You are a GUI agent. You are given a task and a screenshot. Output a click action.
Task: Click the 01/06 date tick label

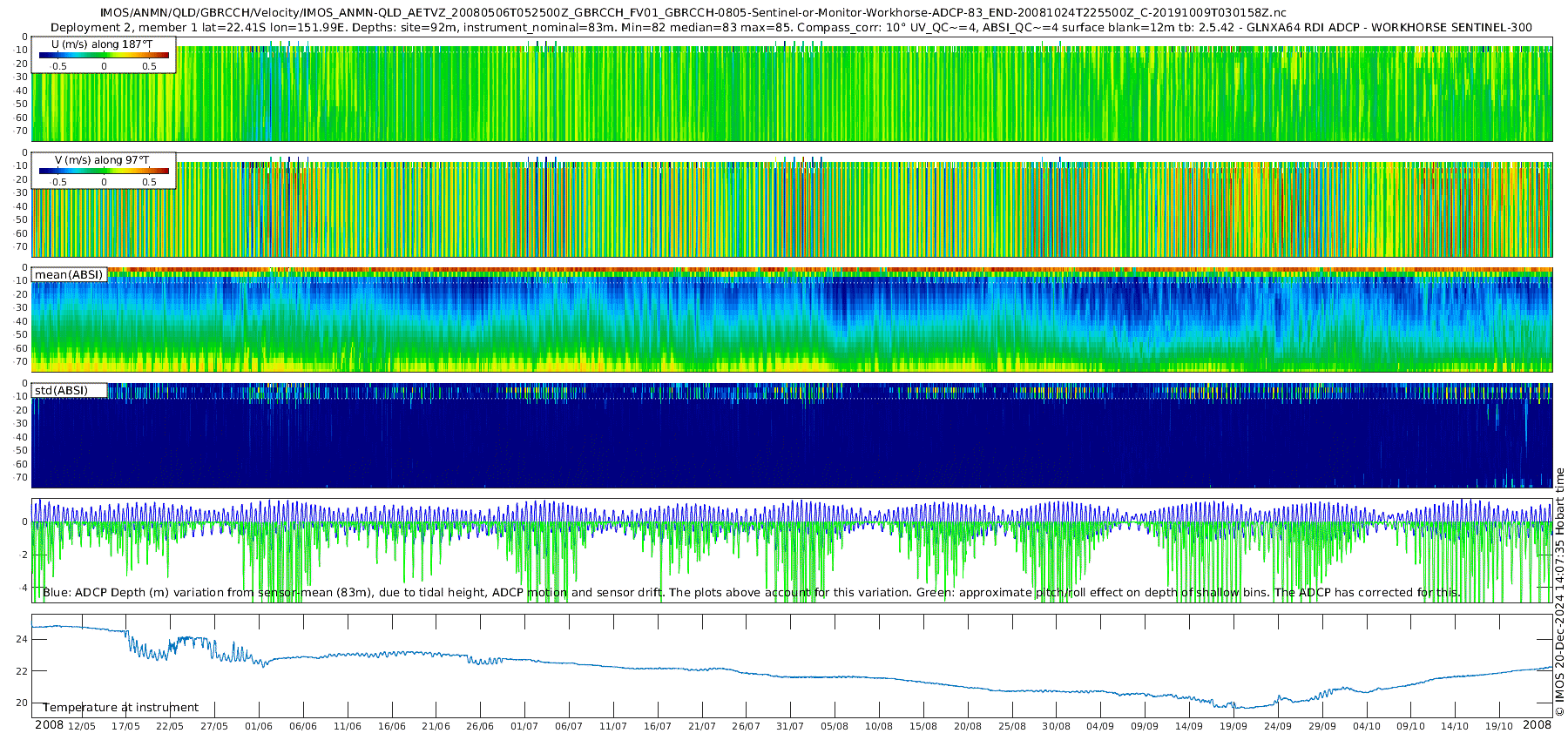pos(259,726)
